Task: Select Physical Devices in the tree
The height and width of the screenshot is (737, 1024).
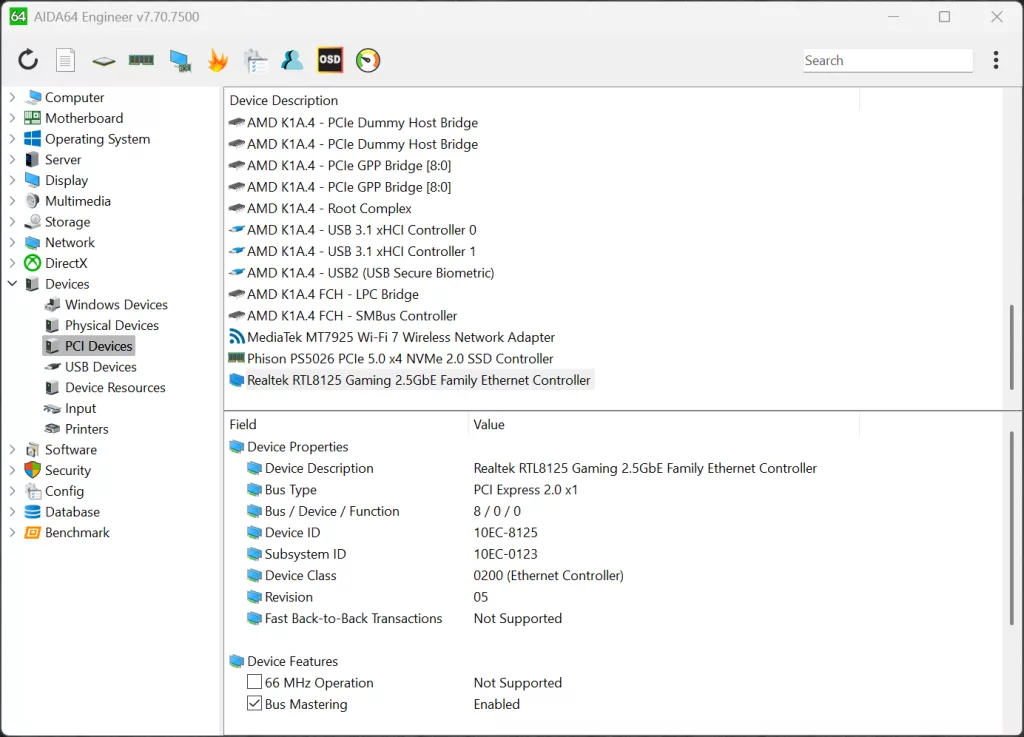Action: click(112, 325)
